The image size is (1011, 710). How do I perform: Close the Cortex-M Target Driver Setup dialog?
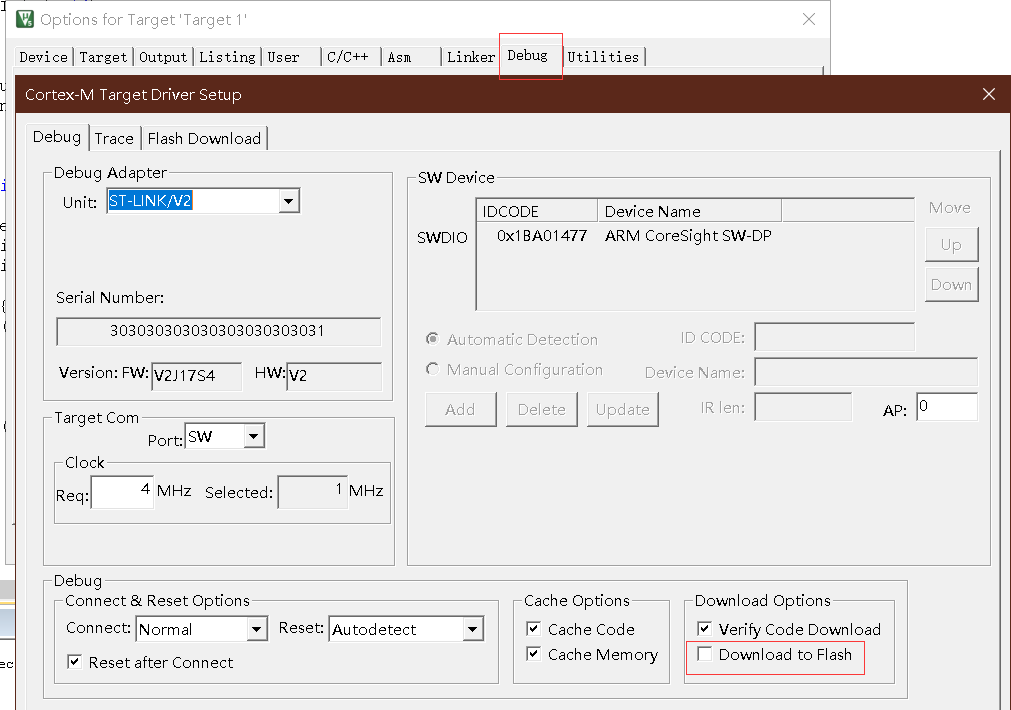[988, 94]
